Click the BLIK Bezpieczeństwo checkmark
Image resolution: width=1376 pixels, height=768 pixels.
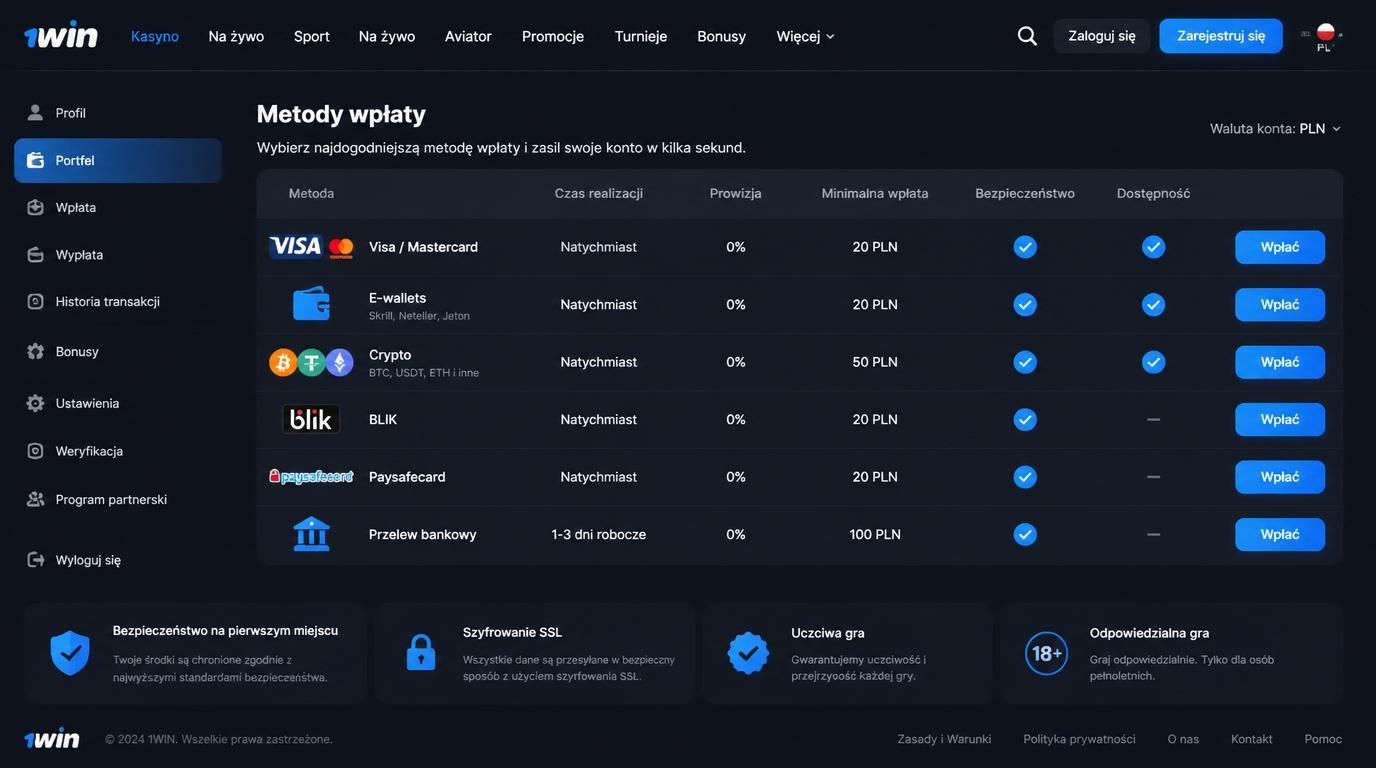coord(1025,419)
